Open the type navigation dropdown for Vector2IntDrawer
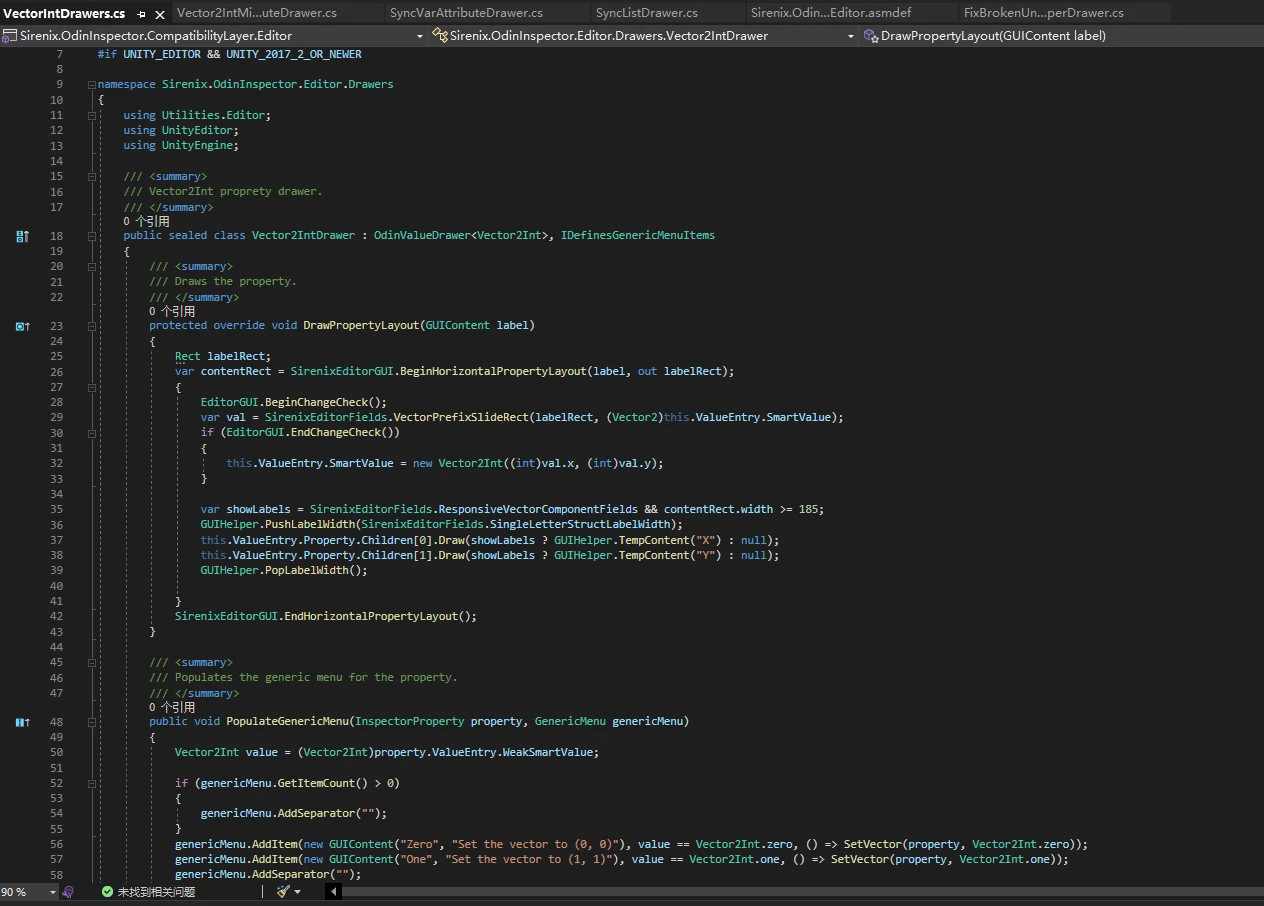The height and width of the screenshot is (906, 1264). pyautogui.click(x=645, y=35)
